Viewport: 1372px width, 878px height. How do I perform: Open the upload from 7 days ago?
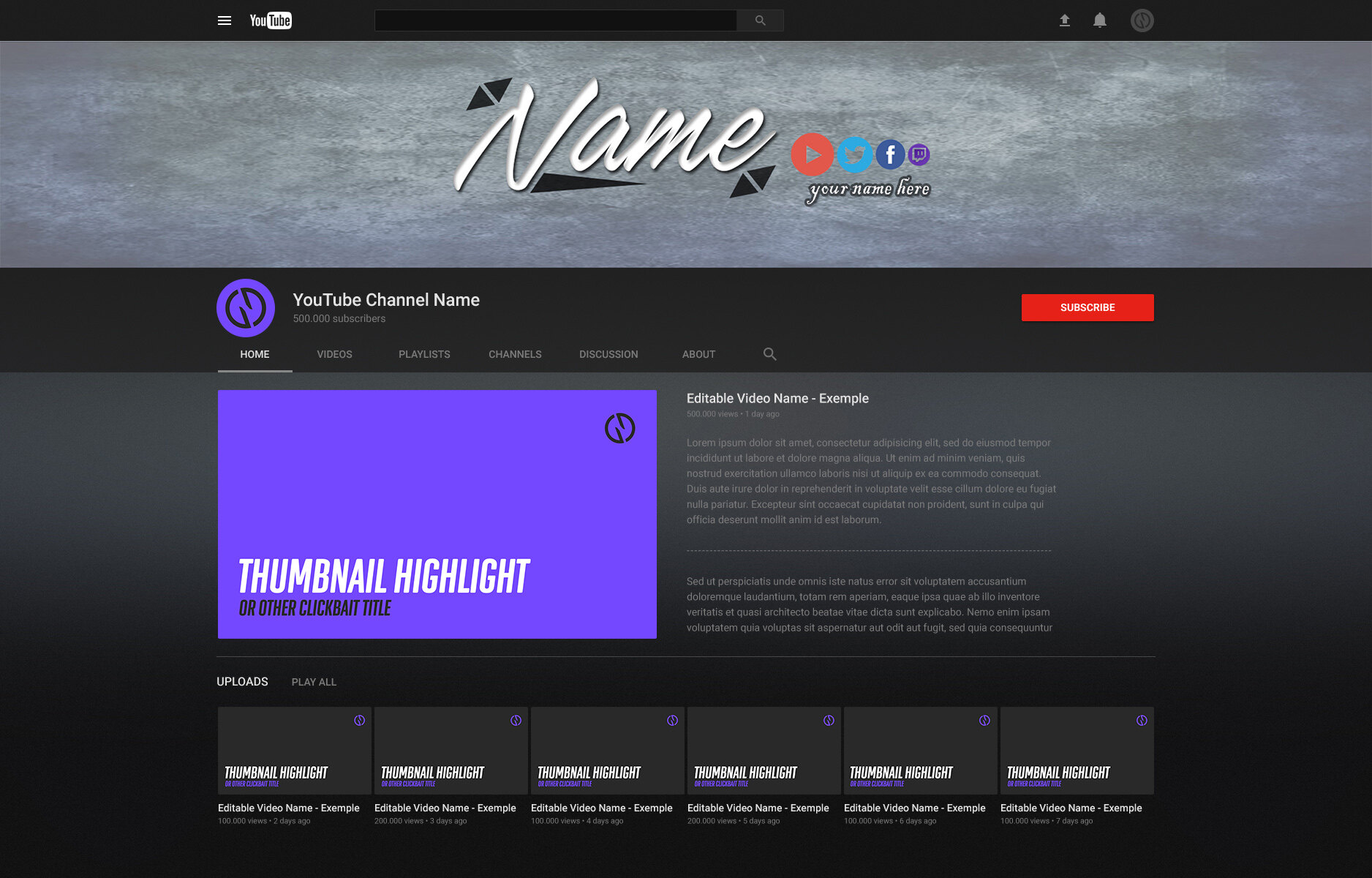click(1077, 751)
